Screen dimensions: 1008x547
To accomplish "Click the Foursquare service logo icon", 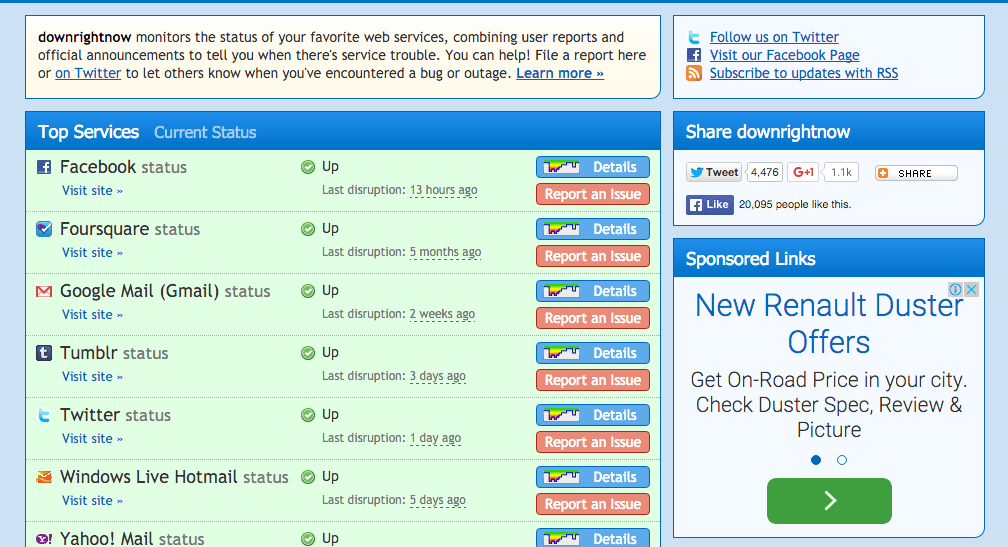I will click(x=44, y=229).
